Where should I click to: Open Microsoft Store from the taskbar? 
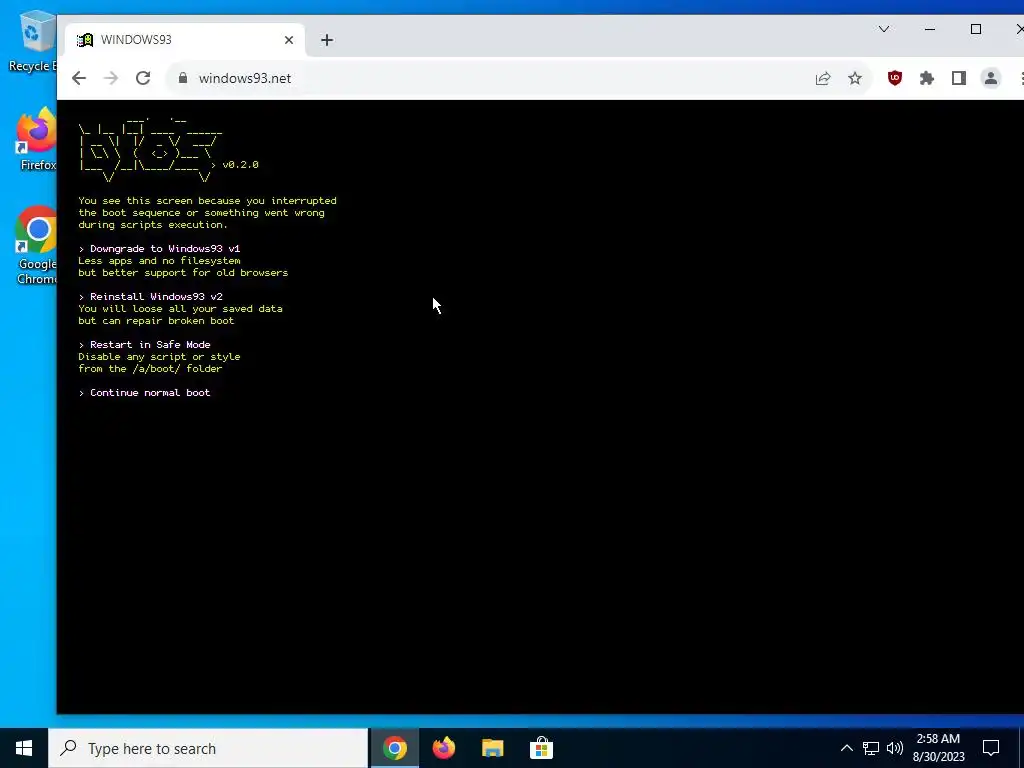pyautogui.click(x=541, y=748)
